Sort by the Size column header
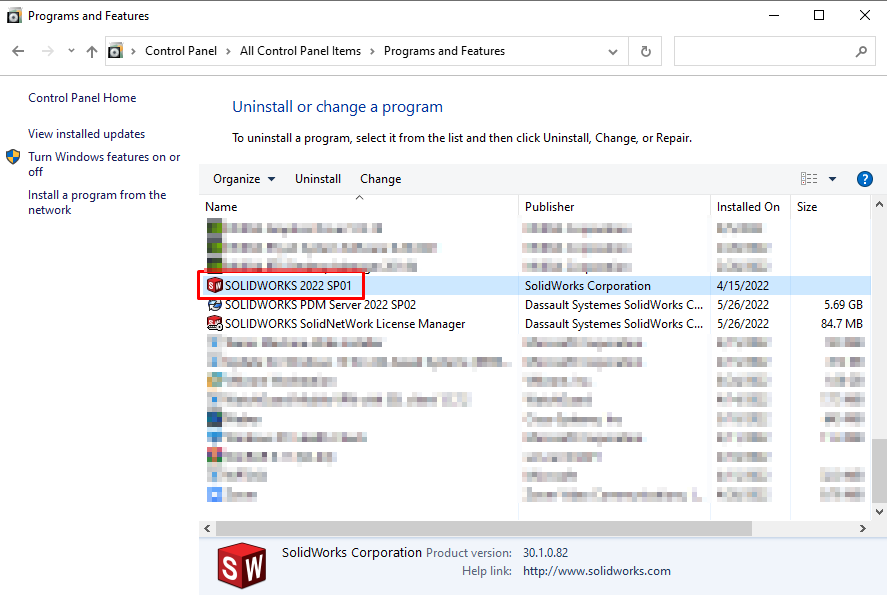 pos(829,207)
